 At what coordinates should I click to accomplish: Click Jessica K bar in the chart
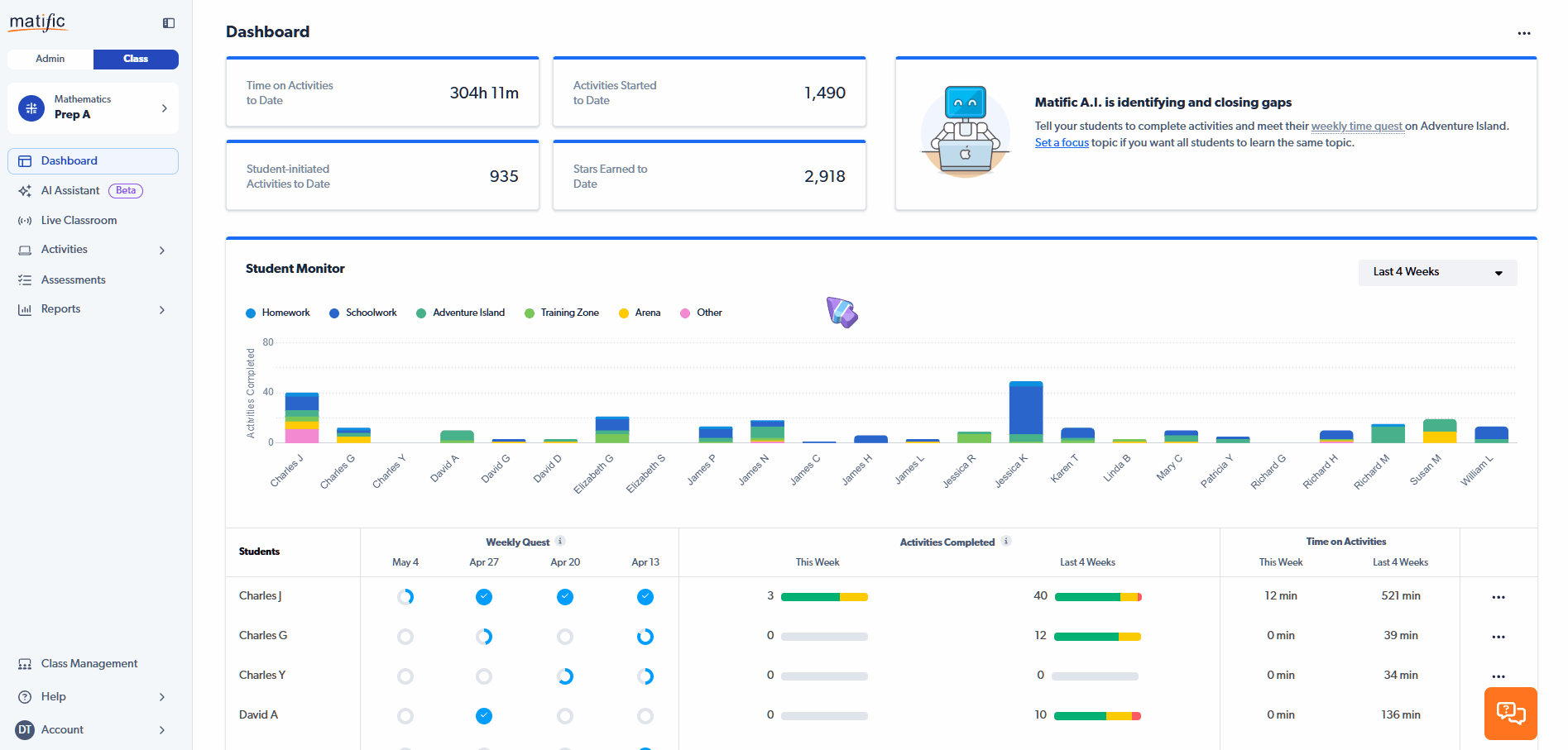tap(1026, 412)
